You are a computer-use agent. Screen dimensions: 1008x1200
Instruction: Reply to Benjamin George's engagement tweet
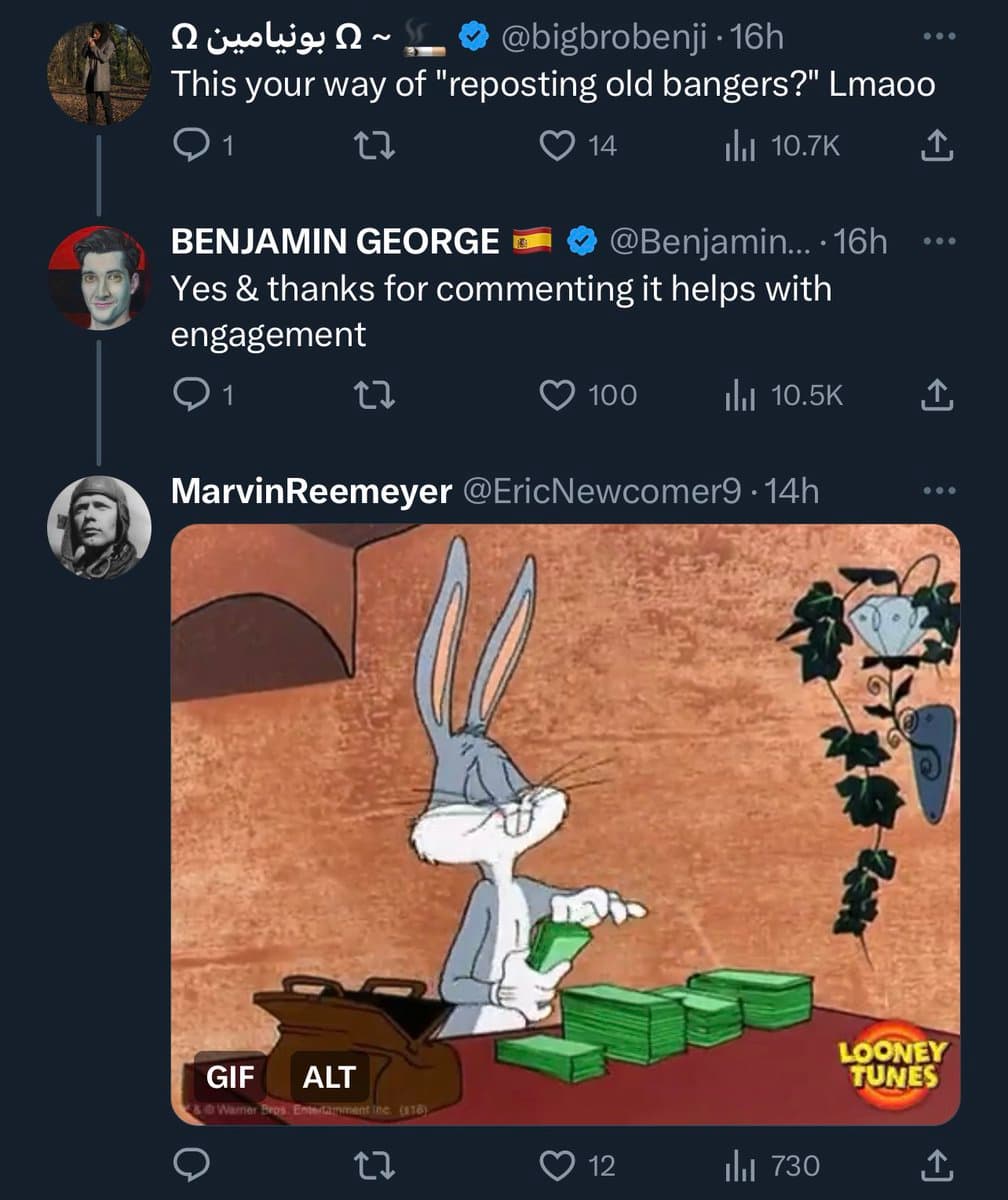[190, 396]
